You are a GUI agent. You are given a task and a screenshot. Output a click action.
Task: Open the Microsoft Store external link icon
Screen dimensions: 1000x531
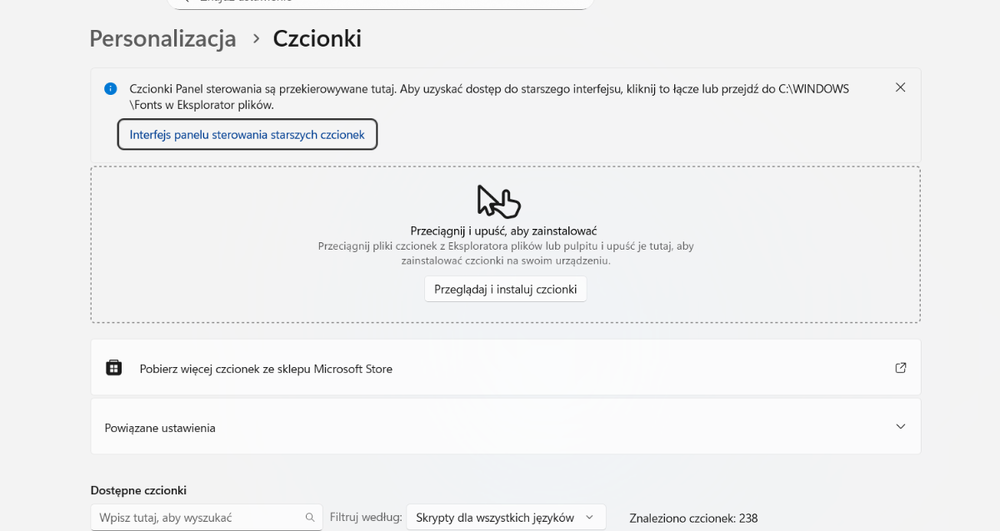(900, 368)
